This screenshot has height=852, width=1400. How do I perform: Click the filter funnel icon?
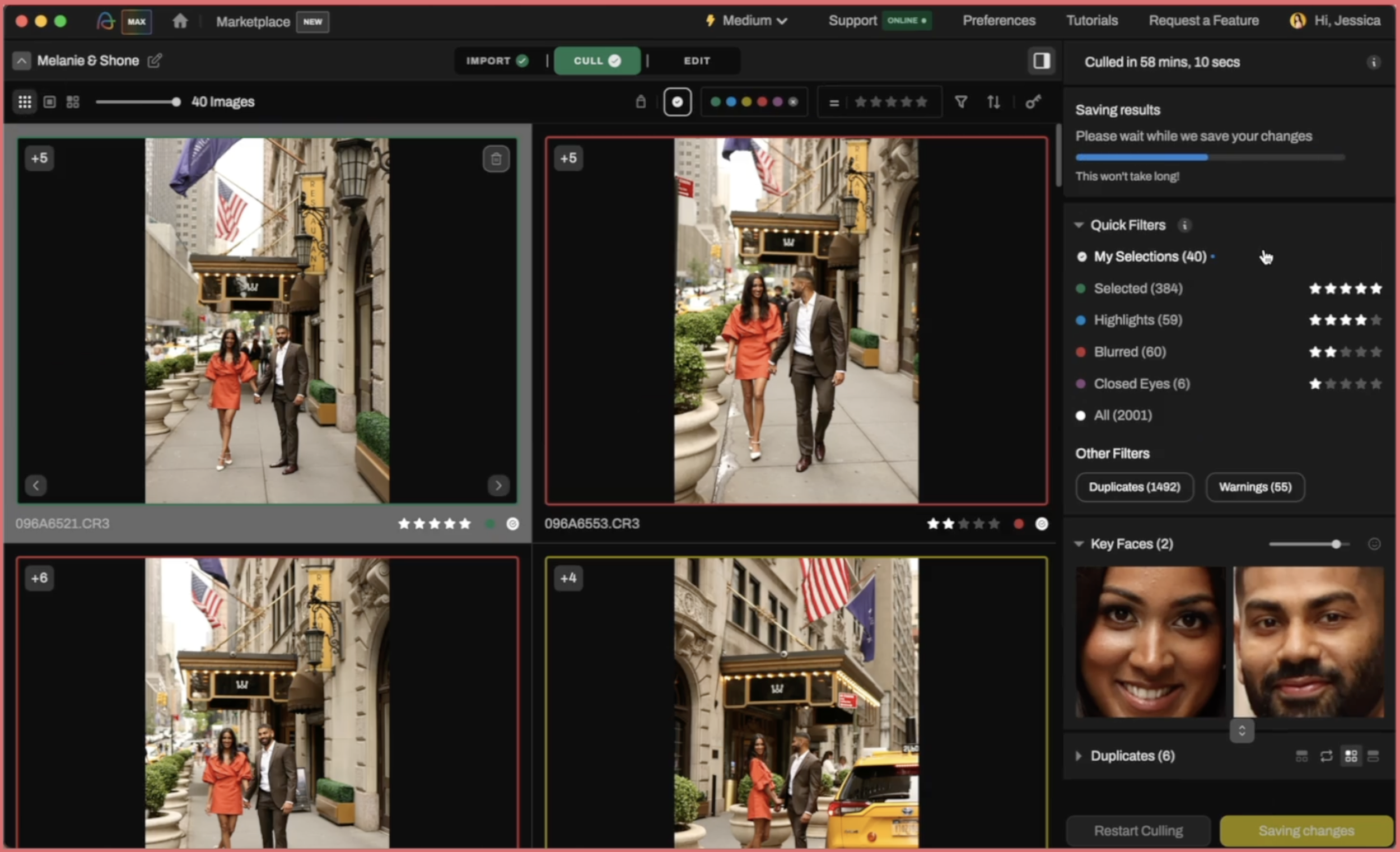(961, 103)
